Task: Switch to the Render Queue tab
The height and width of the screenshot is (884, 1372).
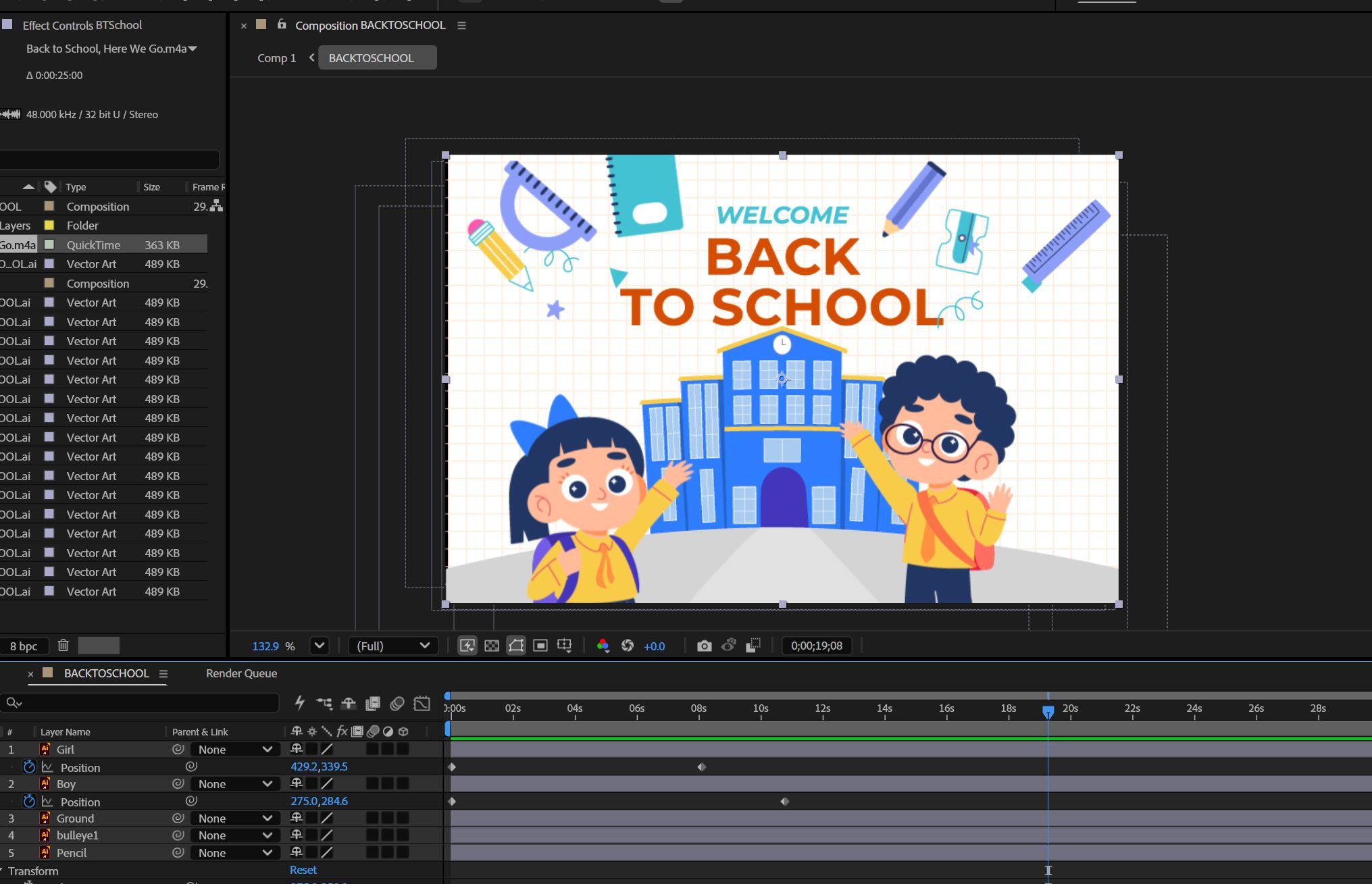Action: tap(241, 673)
